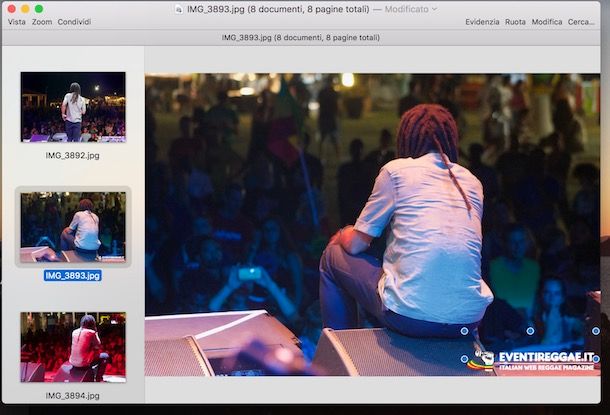Click the tab title IMG_3893.jpg (8 documenti, 8 pagine totali)
The height and width of the screenshot is (415, 610).
click(x=301, y=38)
